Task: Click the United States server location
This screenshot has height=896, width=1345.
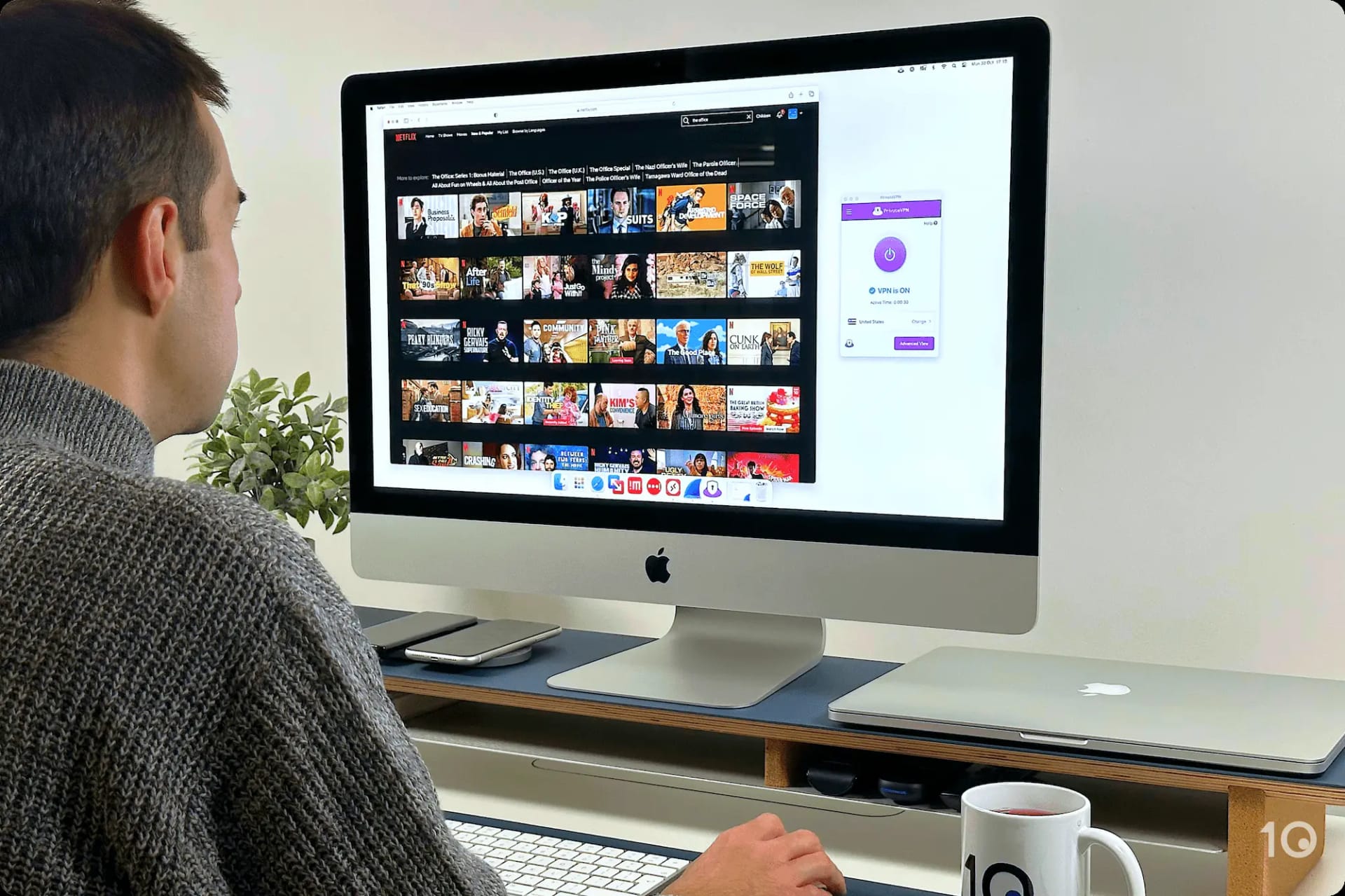Action: (878, 322)
